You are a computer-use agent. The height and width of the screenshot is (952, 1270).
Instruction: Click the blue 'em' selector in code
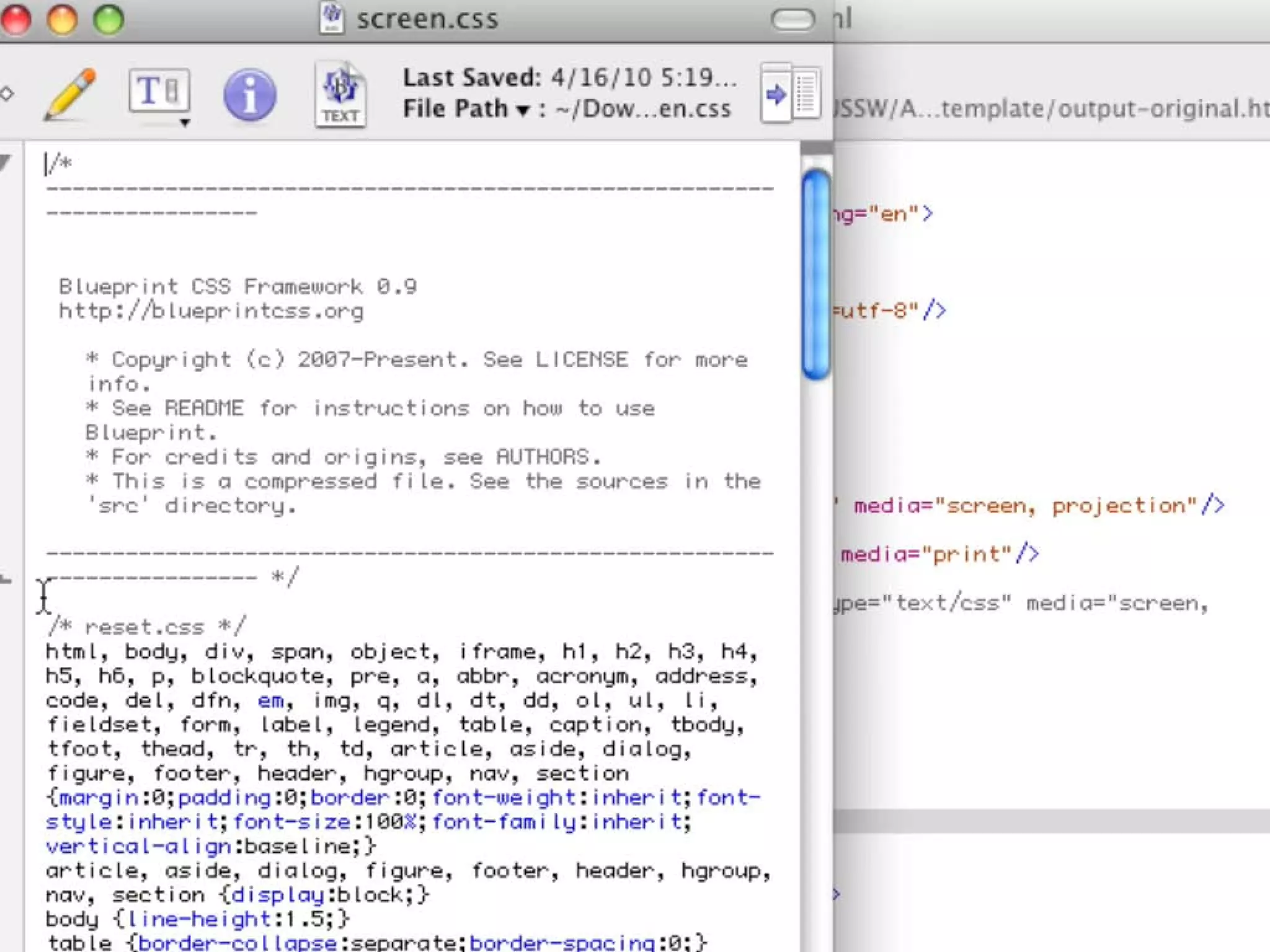point(270,701)
